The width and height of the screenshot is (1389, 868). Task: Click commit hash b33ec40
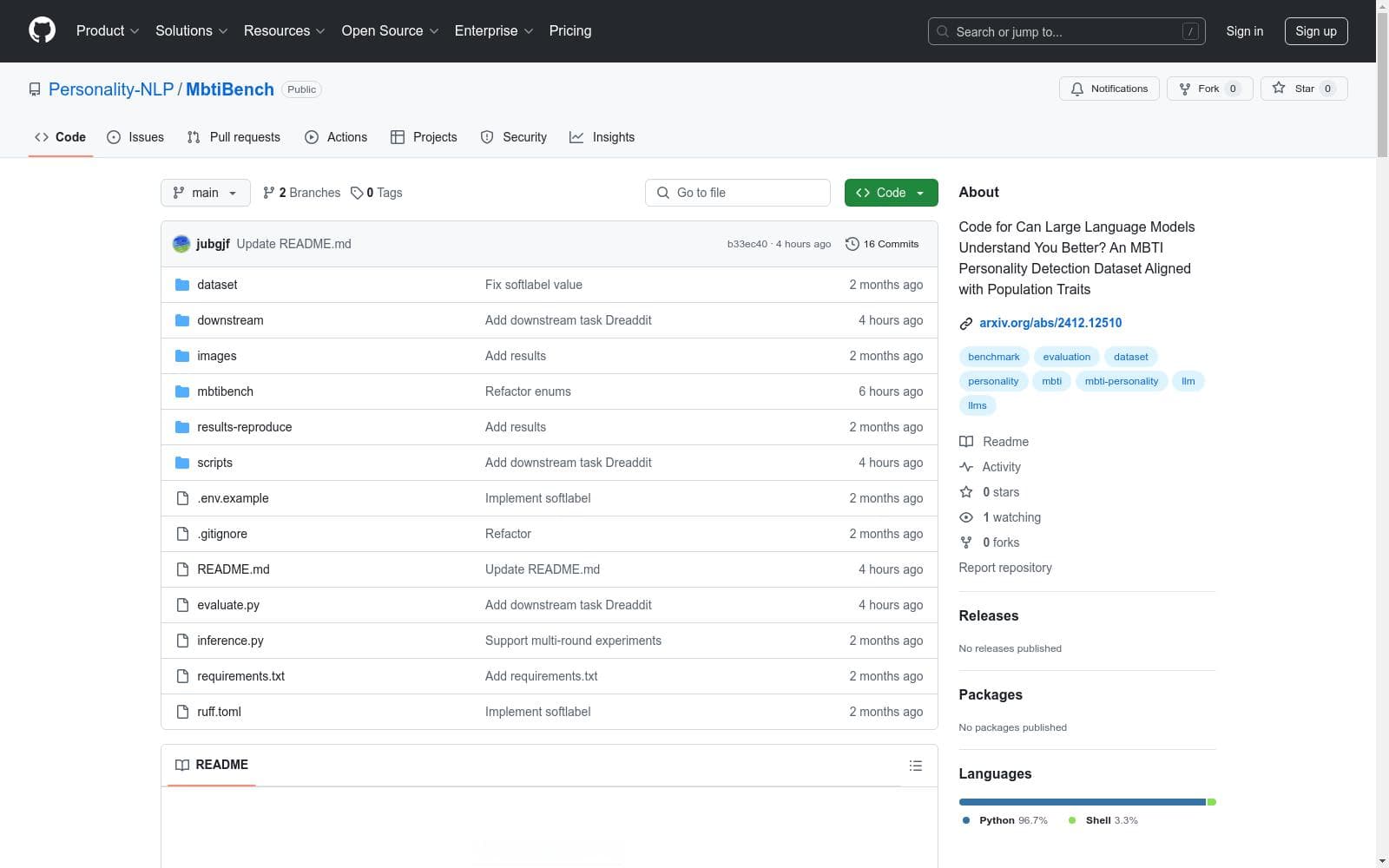pos(747,244)
